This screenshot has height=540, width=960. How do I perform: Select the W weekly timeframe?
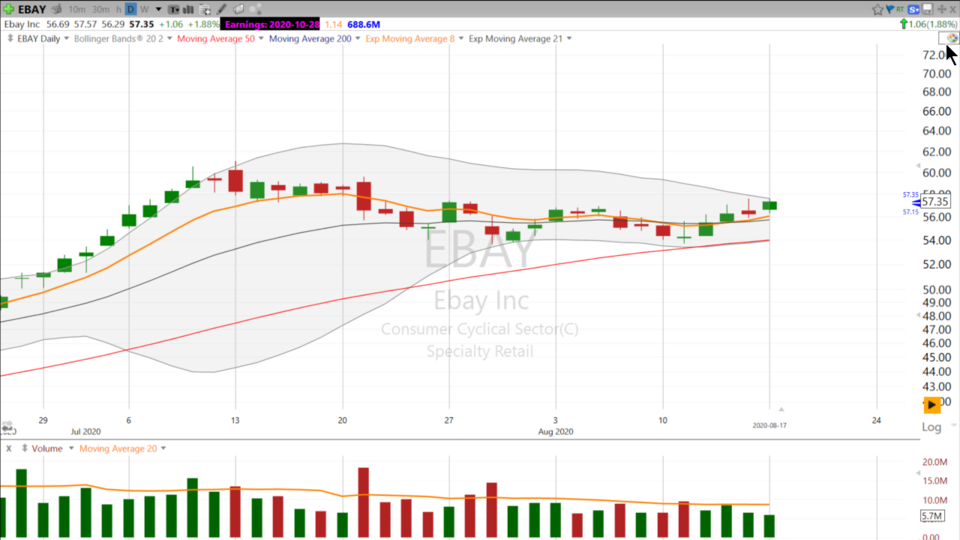tap(145, 9)
